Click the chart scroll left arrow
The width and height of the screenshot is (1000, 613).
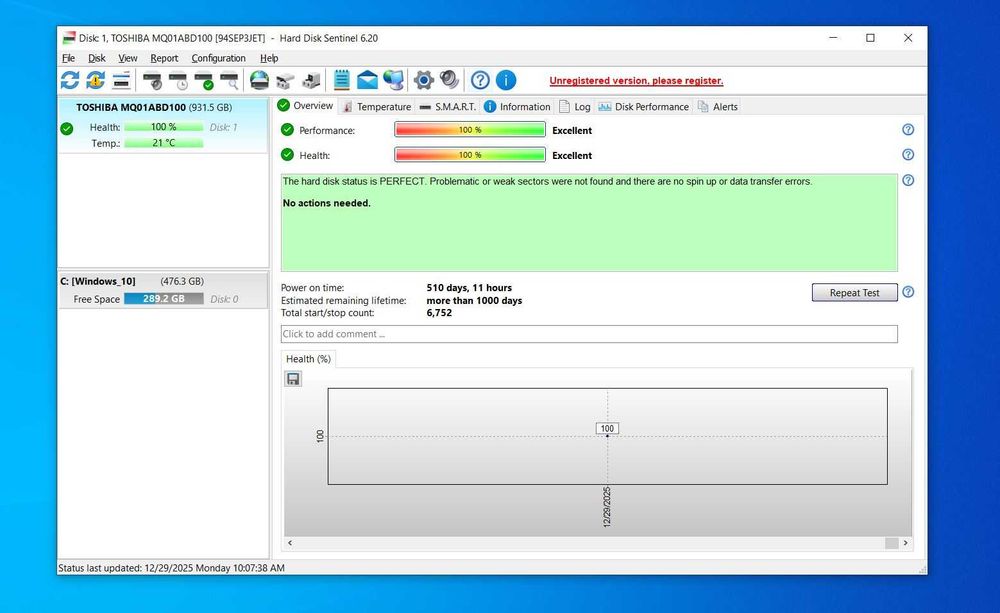(290, 543)
